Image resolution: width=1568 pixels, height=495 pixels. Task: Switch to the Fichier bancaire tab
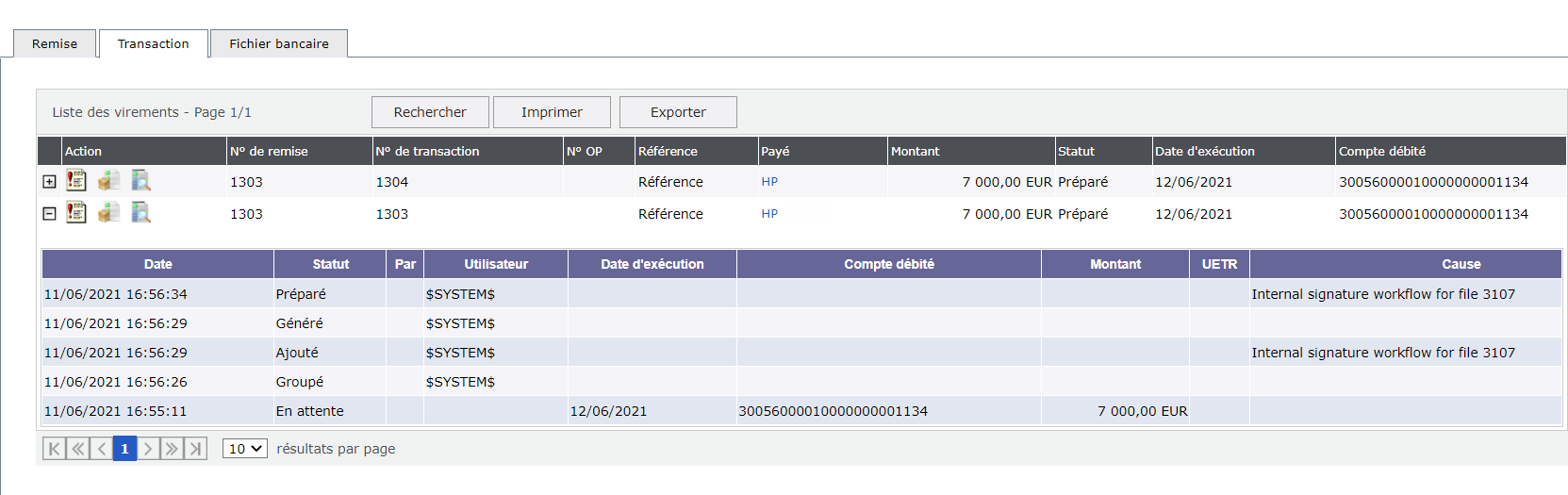279,43
